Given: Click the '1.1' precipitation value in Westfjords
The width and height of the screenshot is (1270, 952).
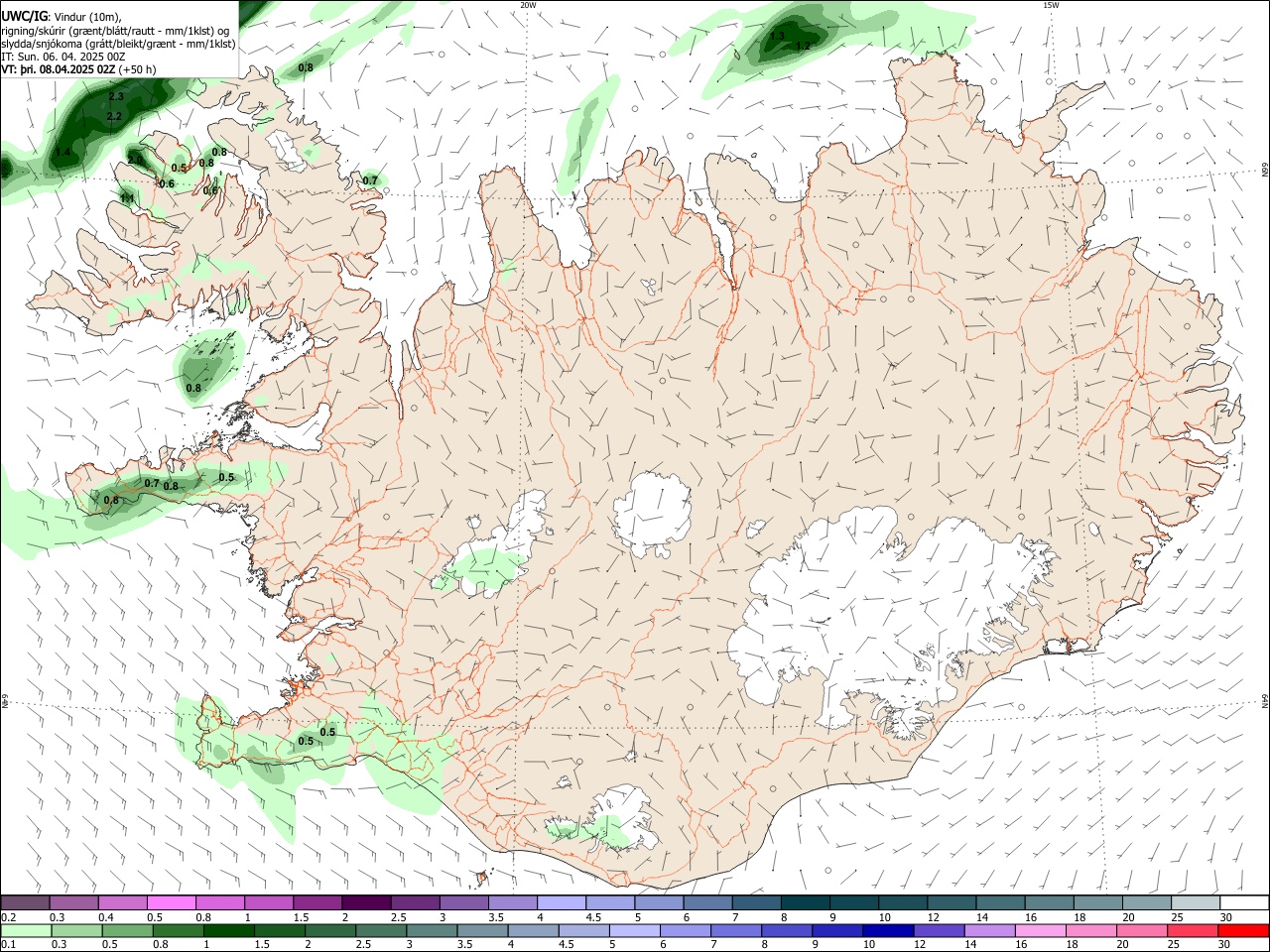Looking at the screenshot, I should click(127, 198).
